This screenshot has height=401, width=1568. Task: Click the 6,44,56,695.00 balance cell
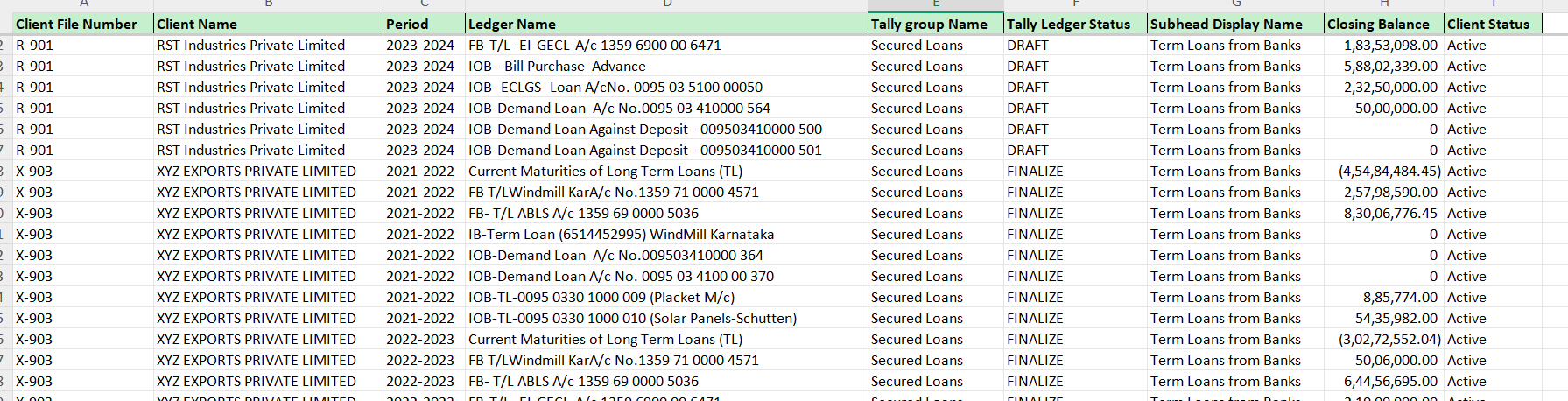click(x=1390, y=382)
